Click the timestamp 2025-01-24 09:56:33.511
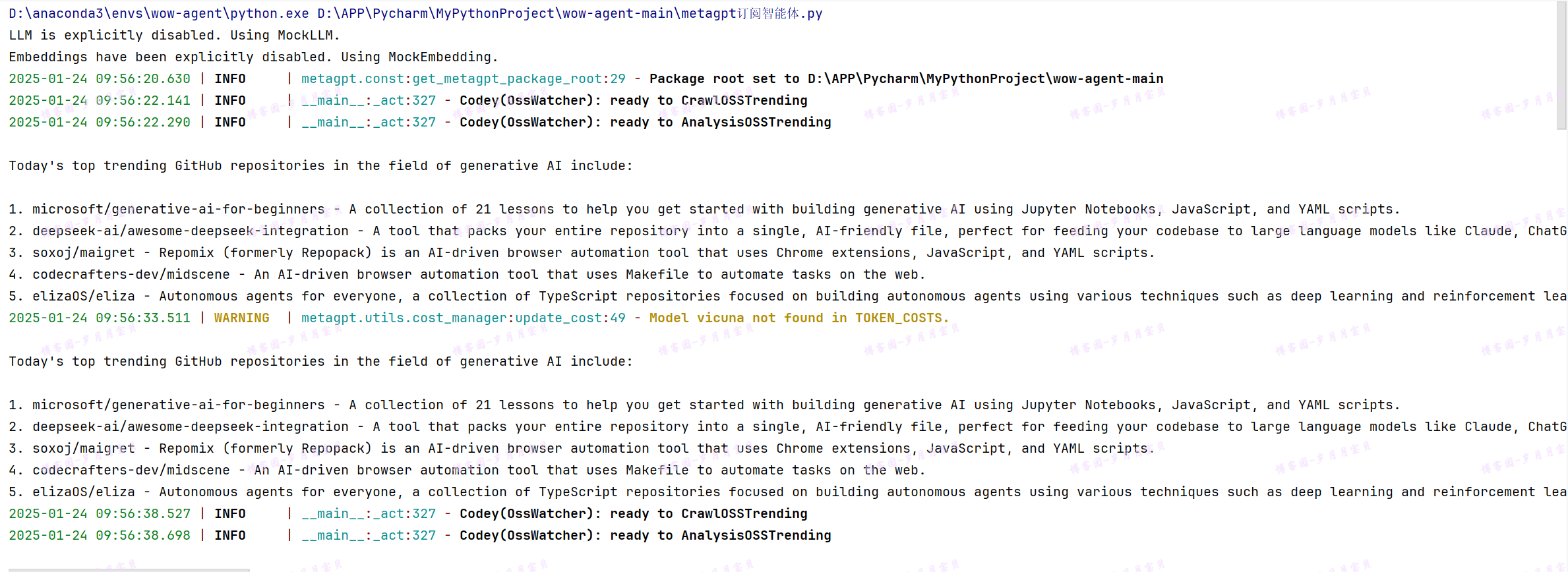 coord(99,318)
